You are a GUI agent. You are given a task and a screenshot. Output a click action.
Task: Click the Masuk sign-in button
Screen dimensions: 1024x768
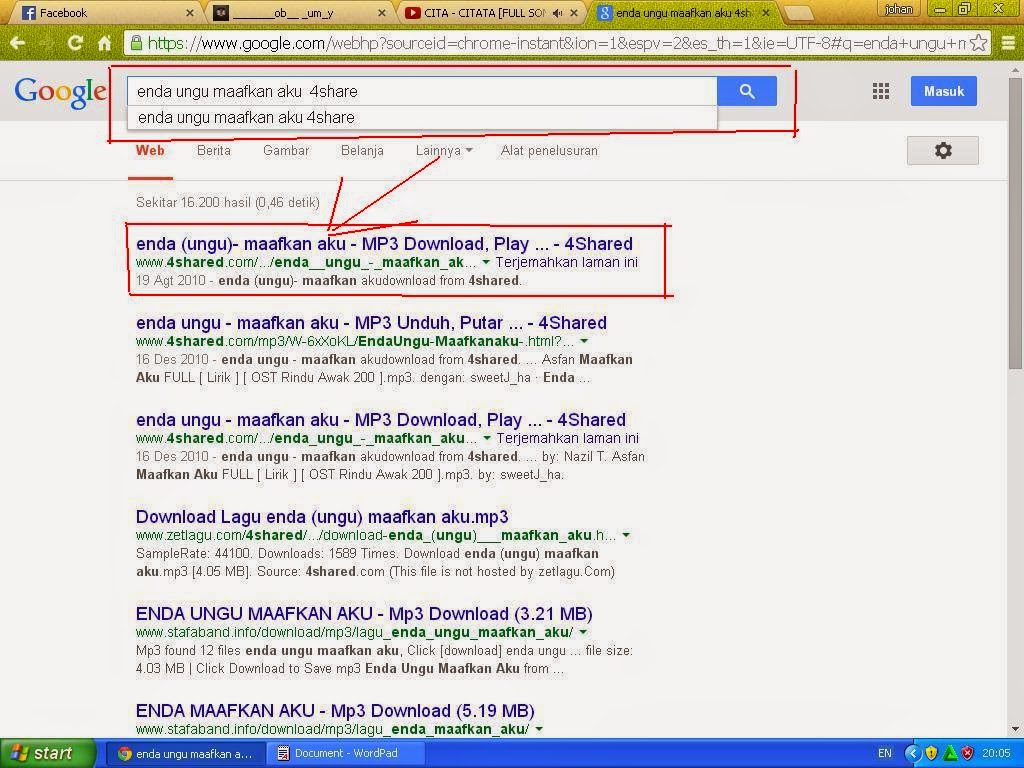click(x=942, y=90)
